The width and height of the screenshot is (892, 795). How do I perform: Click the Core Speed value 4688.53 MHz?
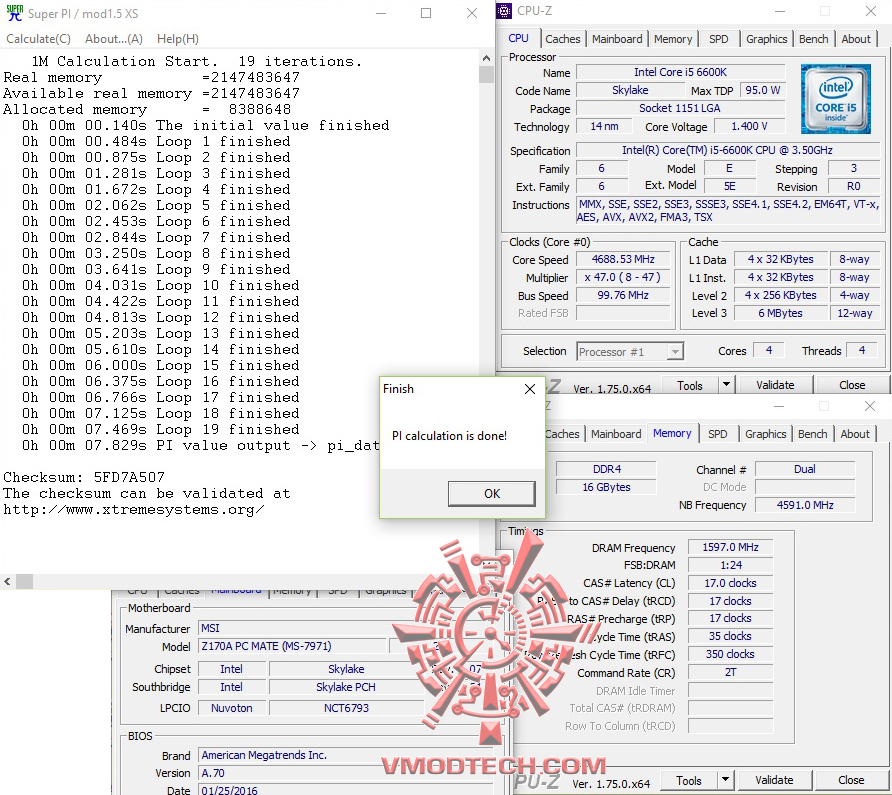coord(623,259)
